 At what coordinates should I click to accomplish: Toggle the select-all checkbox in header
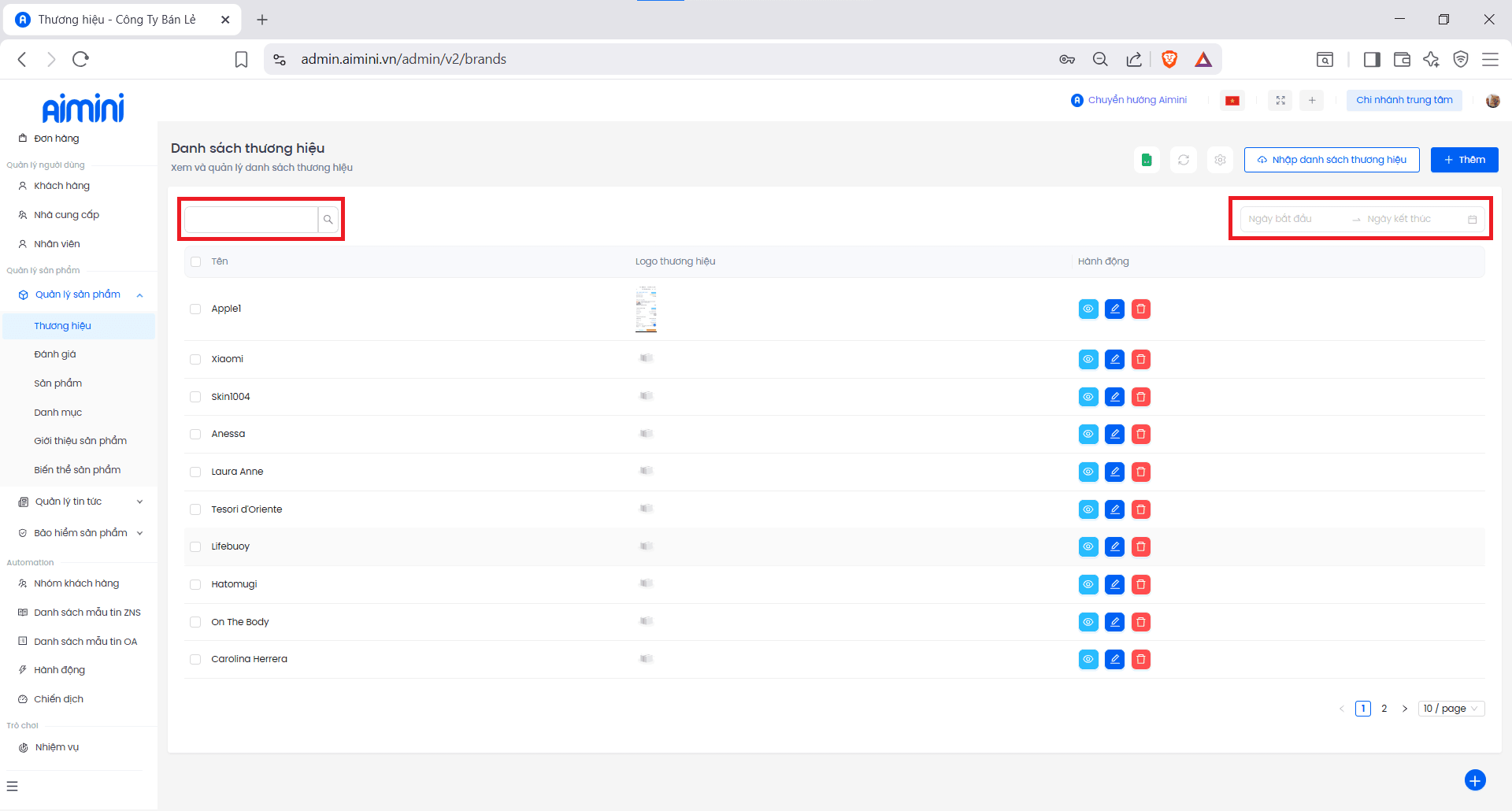195,261
